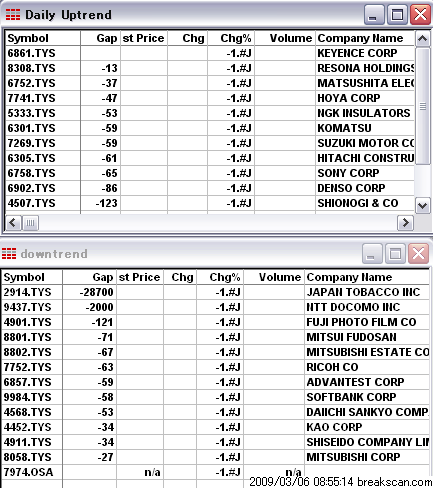Select symbol 6902.TYS
Screen dimensions: 433x488
click(31, 188)
